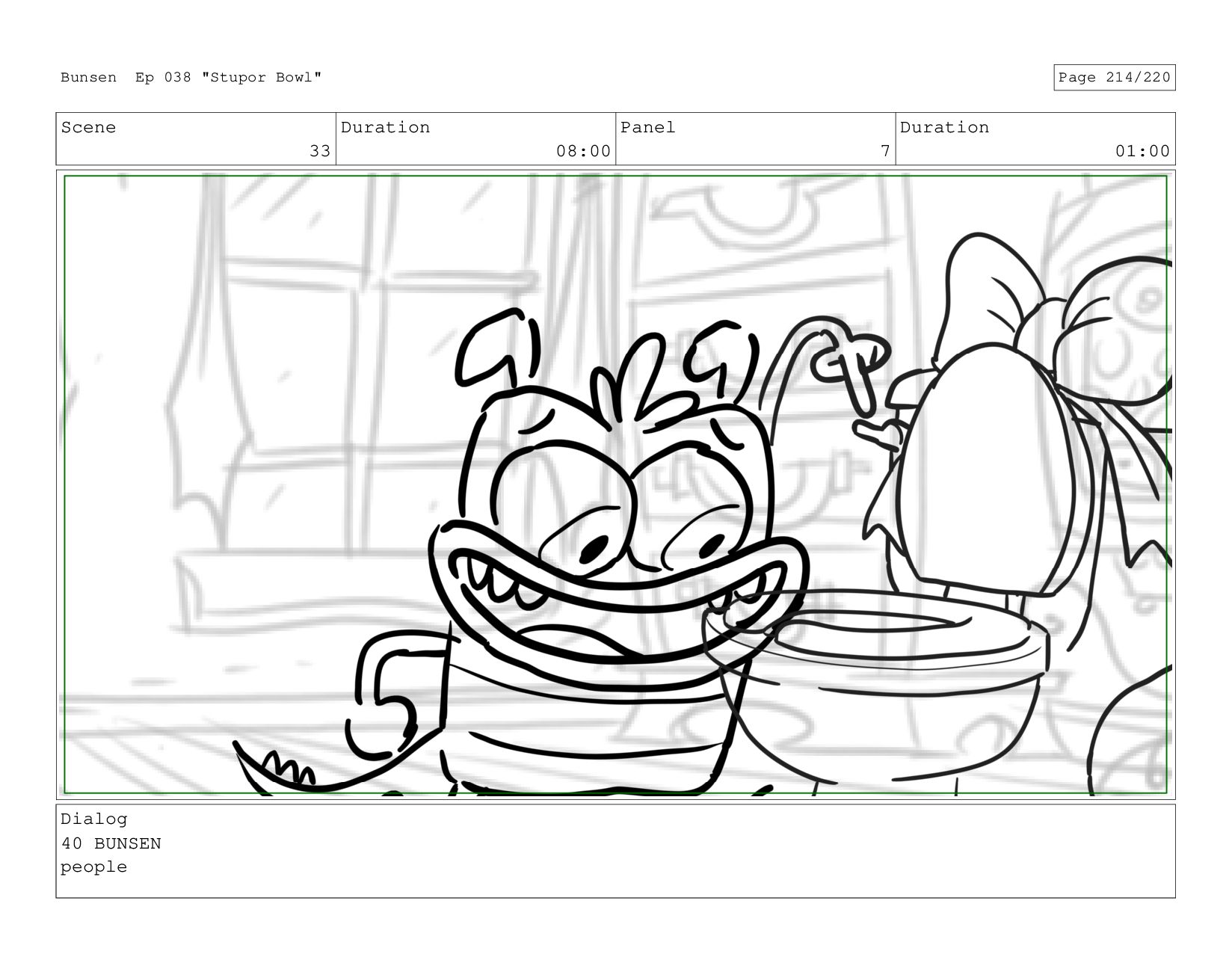This screenshot has height=954, width=1232.
Task: Click the Page 214/220 box
Action: [1114, 78]
